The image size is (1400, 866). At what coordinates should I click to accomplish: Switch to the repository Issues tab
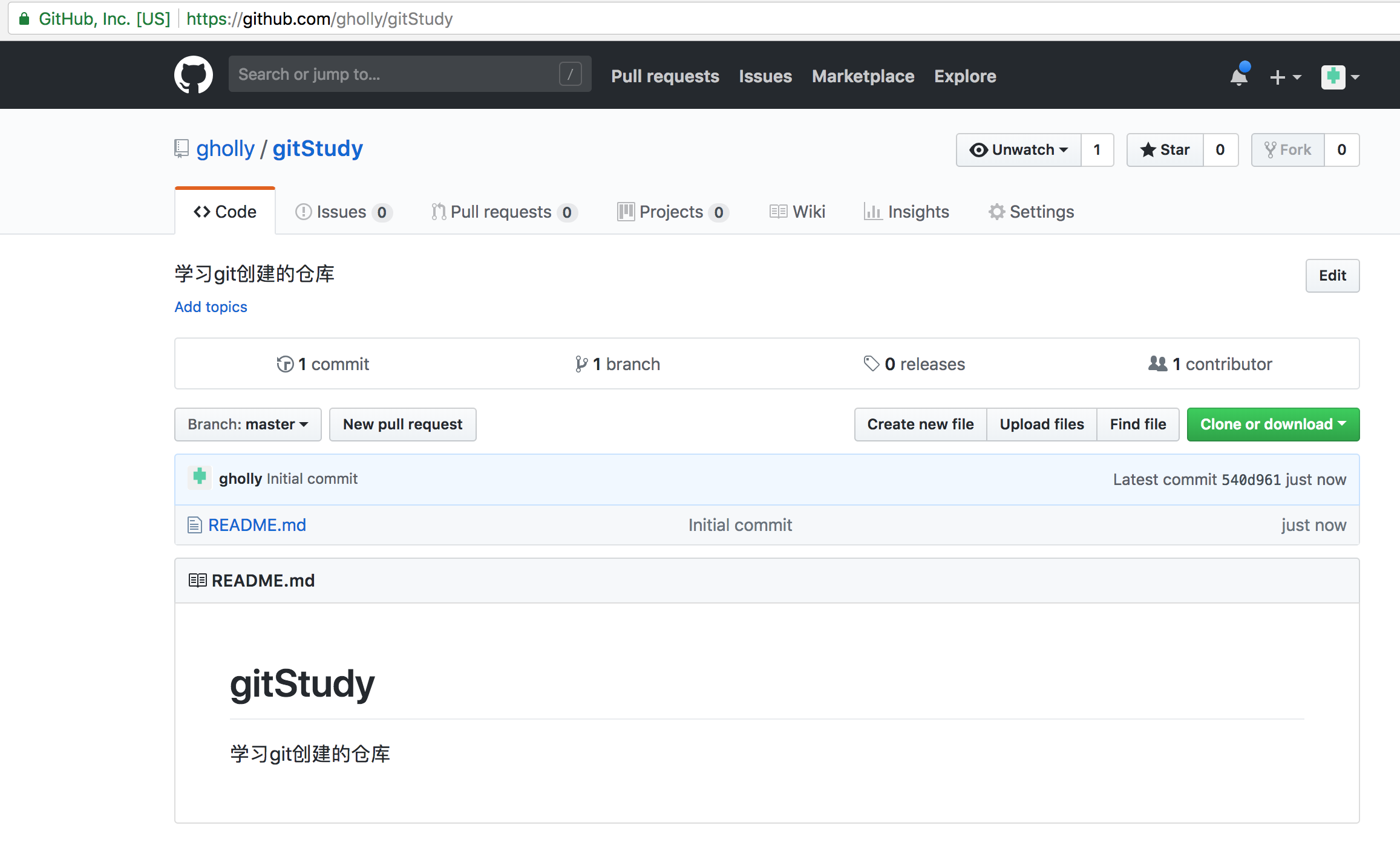pyautogui.click(x=343, y=212)
